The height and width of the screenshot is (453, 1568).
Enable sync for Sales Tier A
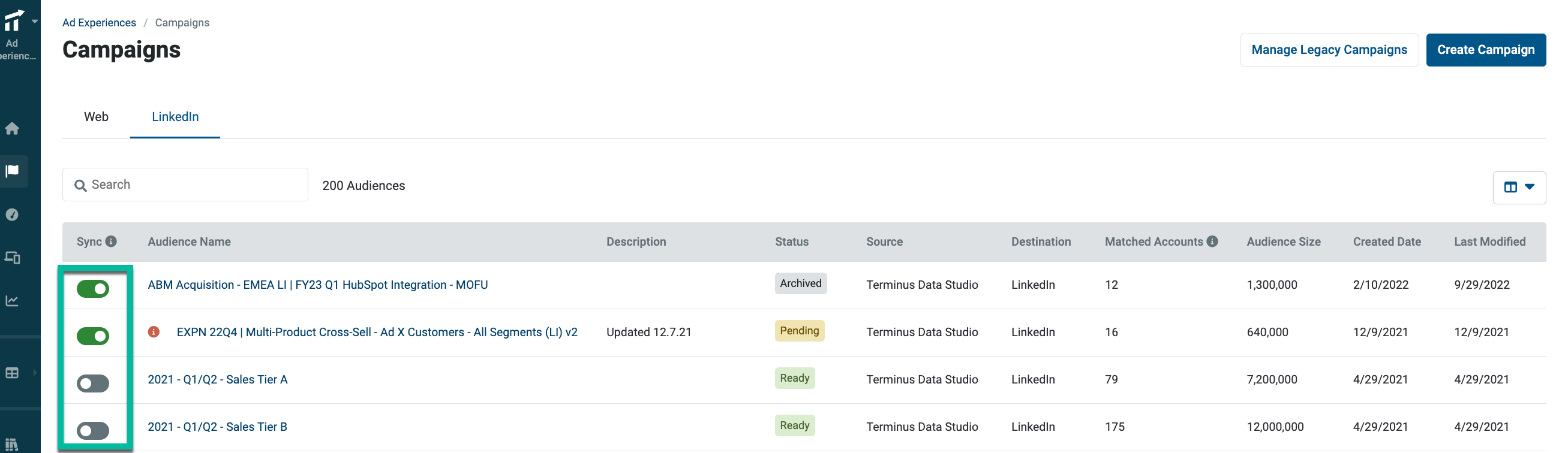point(93,383)
